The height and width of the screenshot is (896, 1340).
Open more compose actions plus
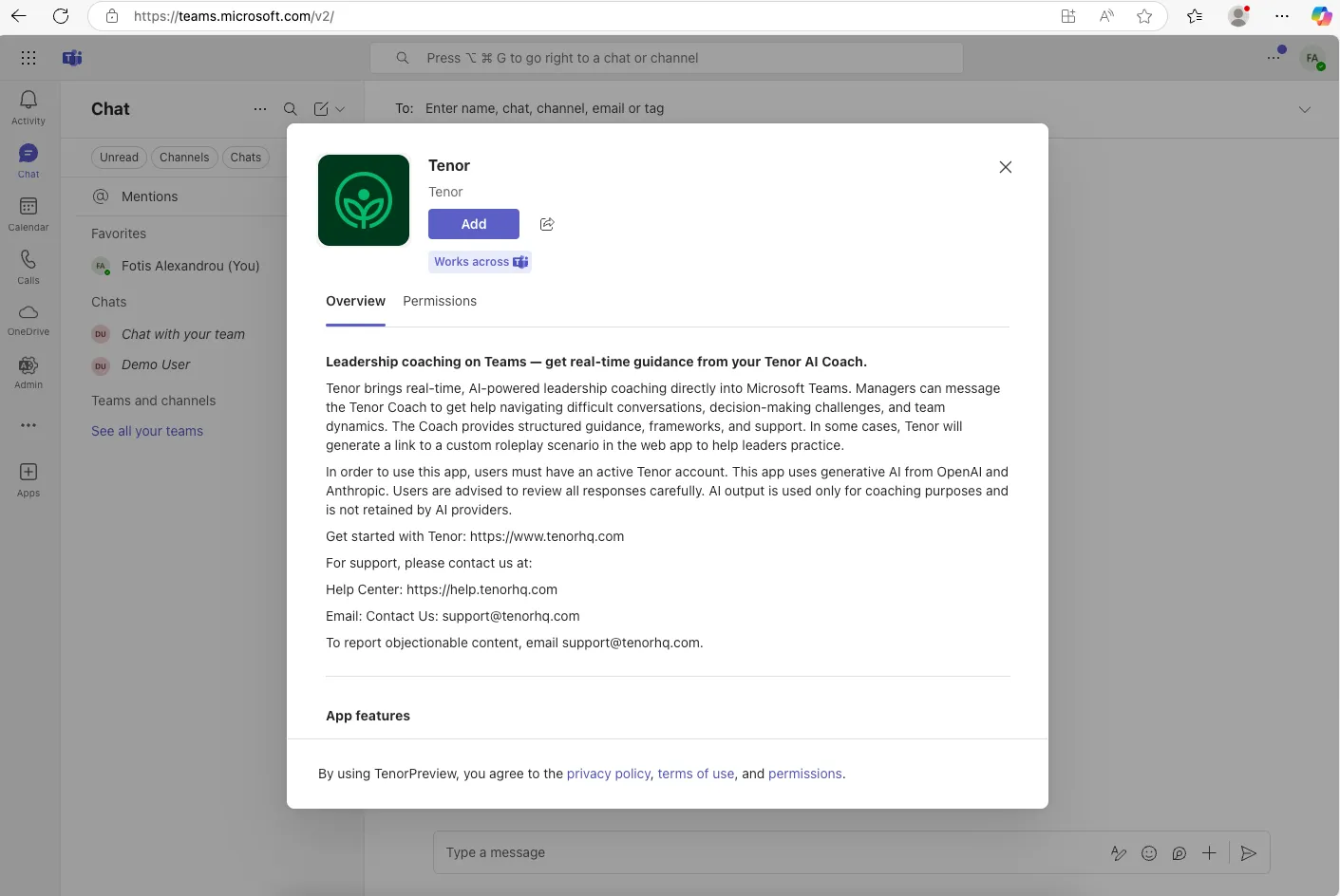pos(1209,853)
